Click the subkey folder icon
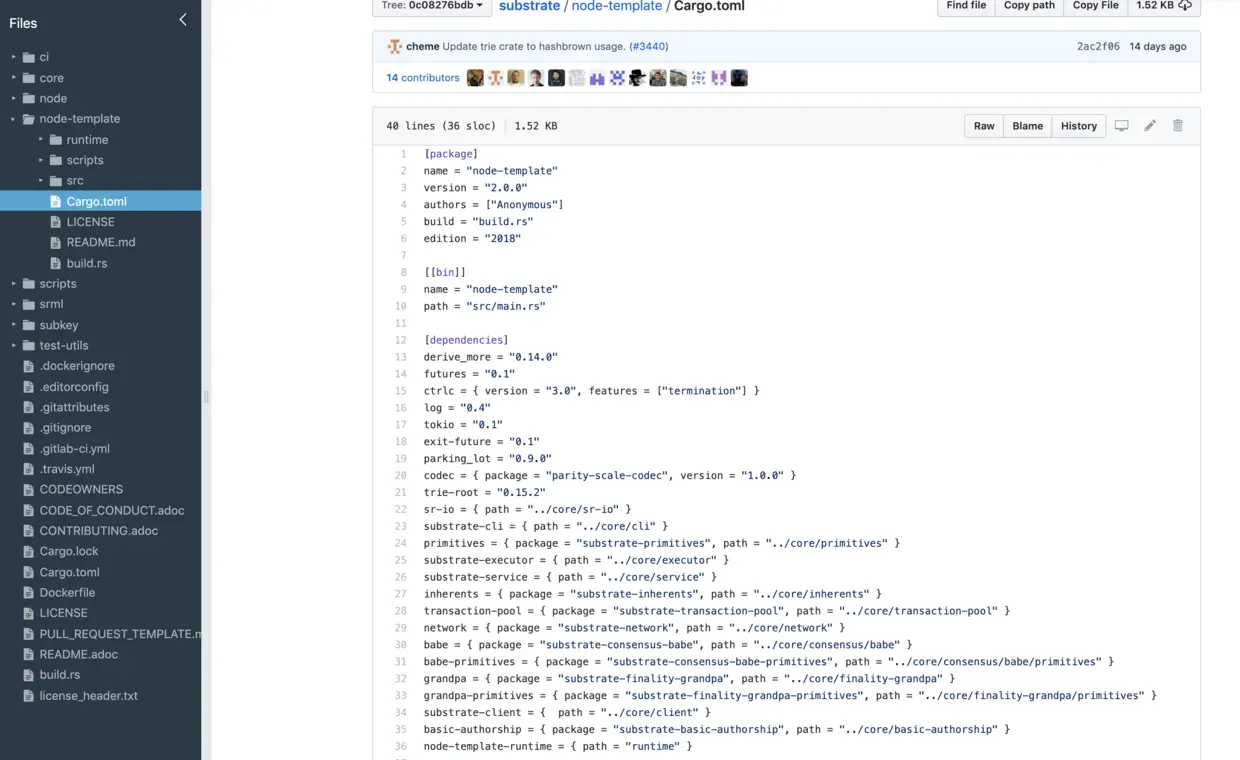The image size is (1240, 760). coord(29,325)
